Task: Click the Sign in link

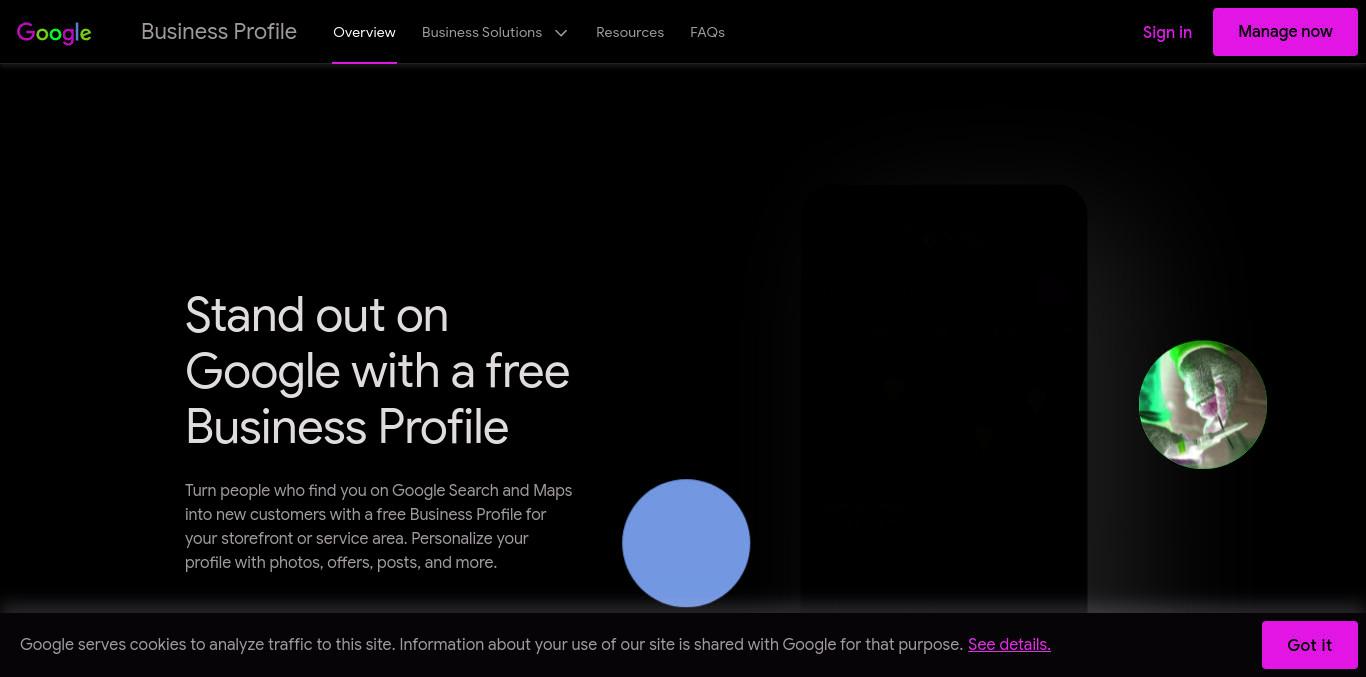Action: tap(1167, 32)
